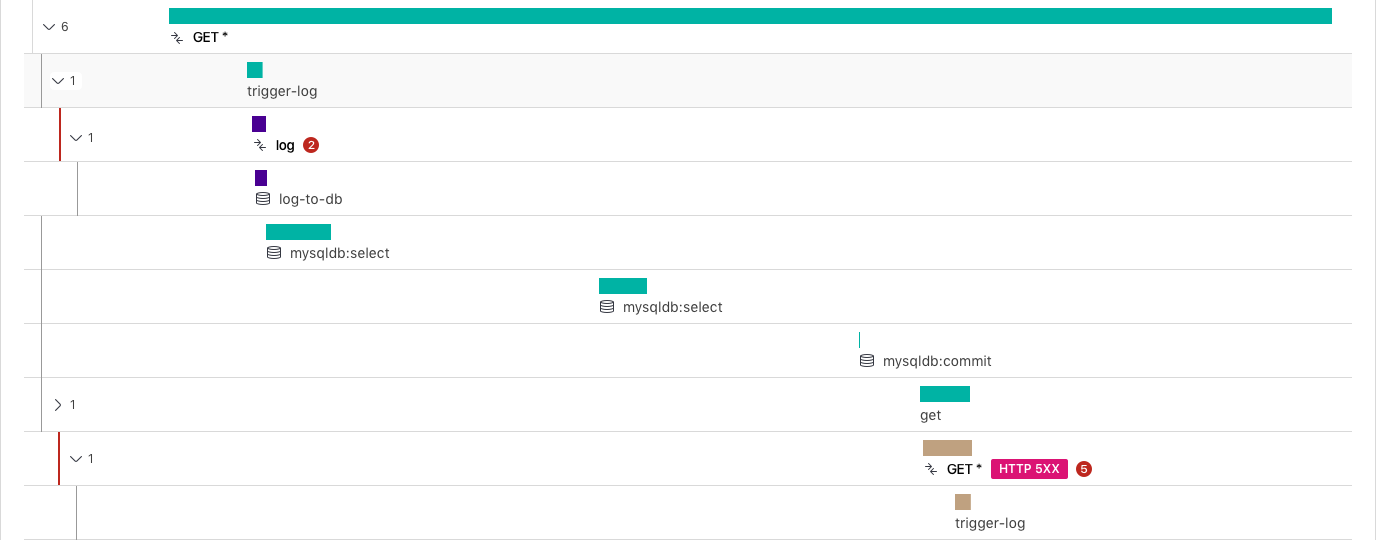Click the tan trigger-log duration bar

(x=962, y=502)
